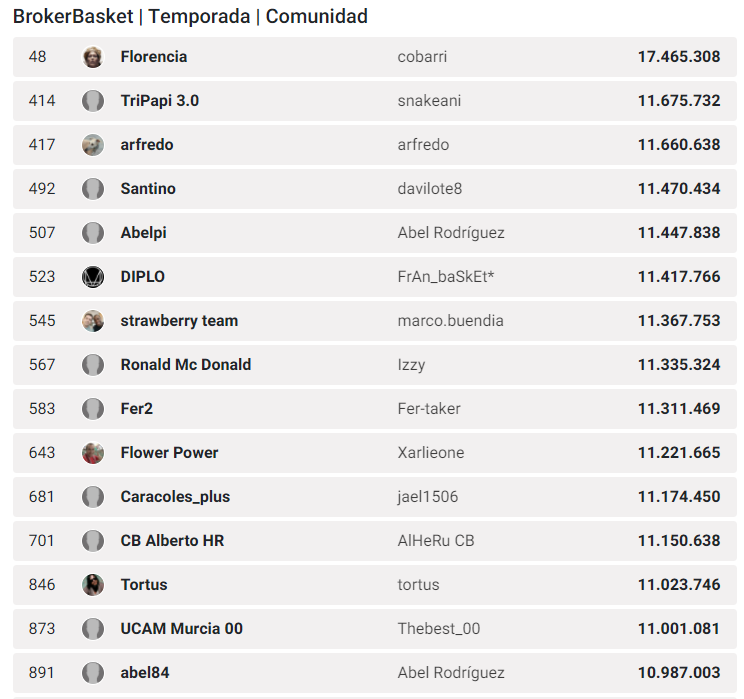Click the Comunidad heading segment
The width and height of the screenshot is (744, 699).
316,17
